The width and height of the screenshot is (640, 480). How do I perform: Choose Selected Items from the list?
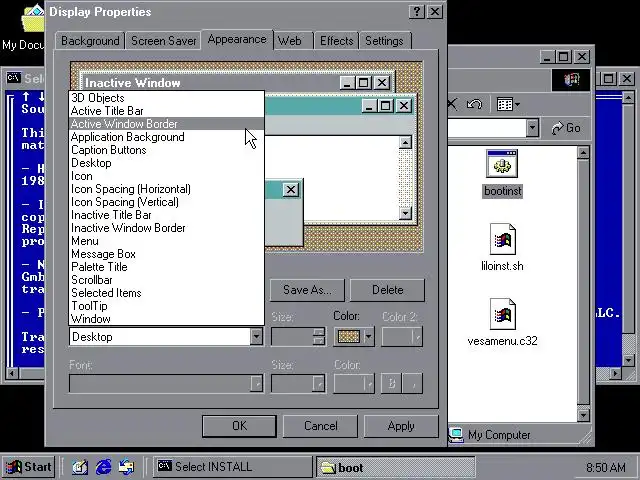click(167, 293)
